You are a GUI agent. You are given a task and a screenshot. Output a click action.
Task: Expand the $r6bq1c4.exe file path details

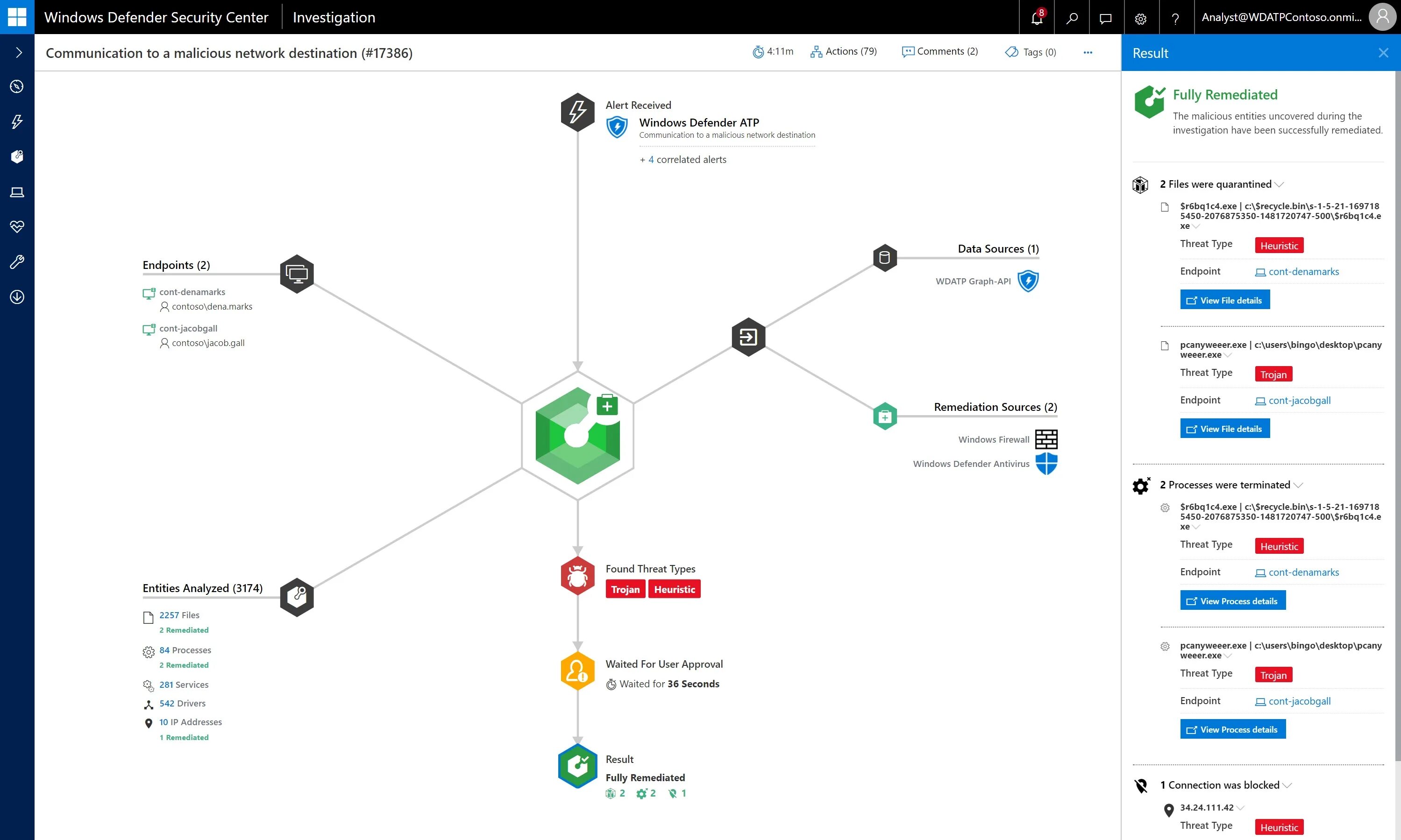[1195, 226]
